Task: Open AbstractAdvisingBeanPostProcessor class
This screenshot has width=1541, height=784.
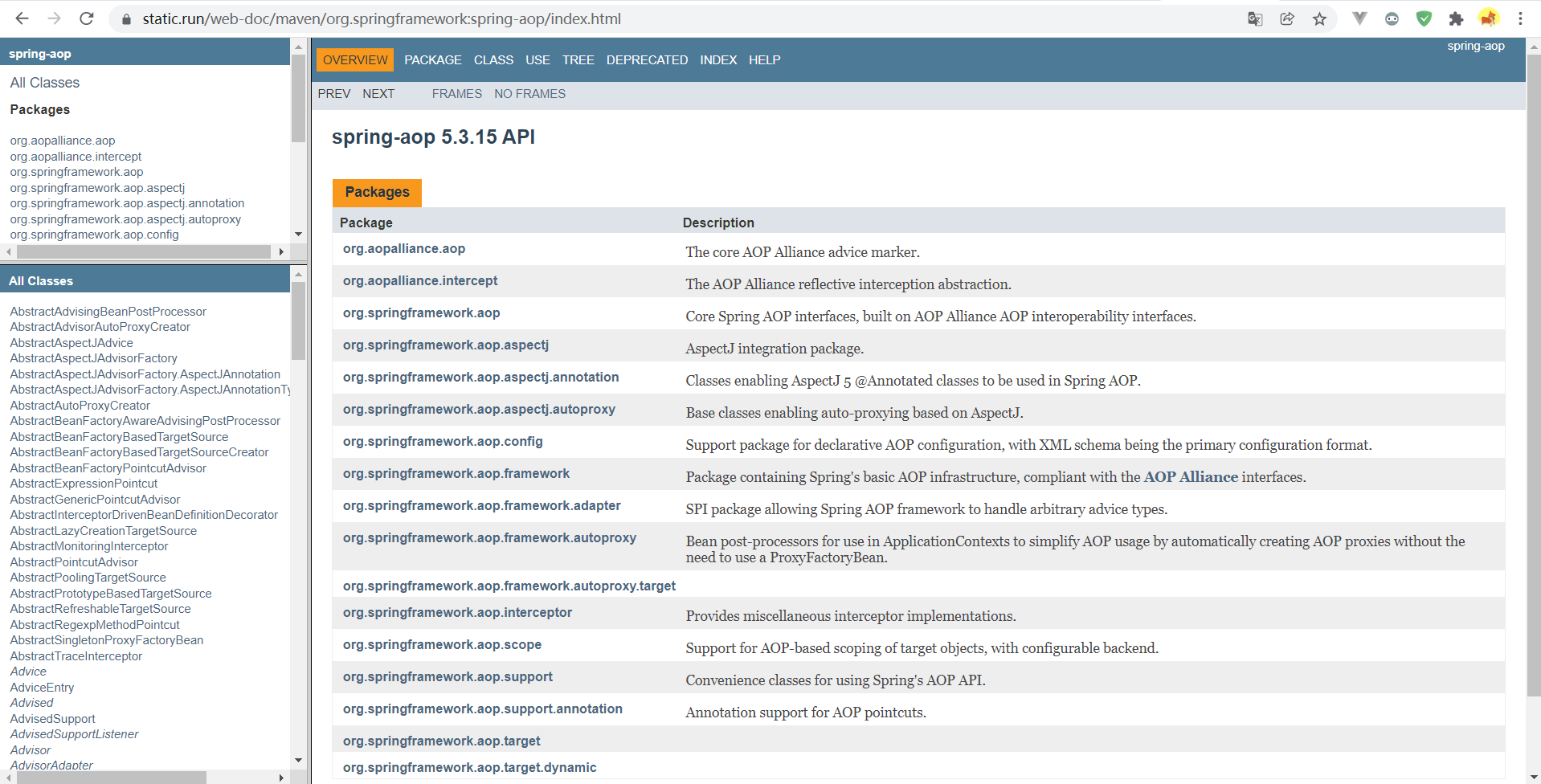Action: [108, 312]
